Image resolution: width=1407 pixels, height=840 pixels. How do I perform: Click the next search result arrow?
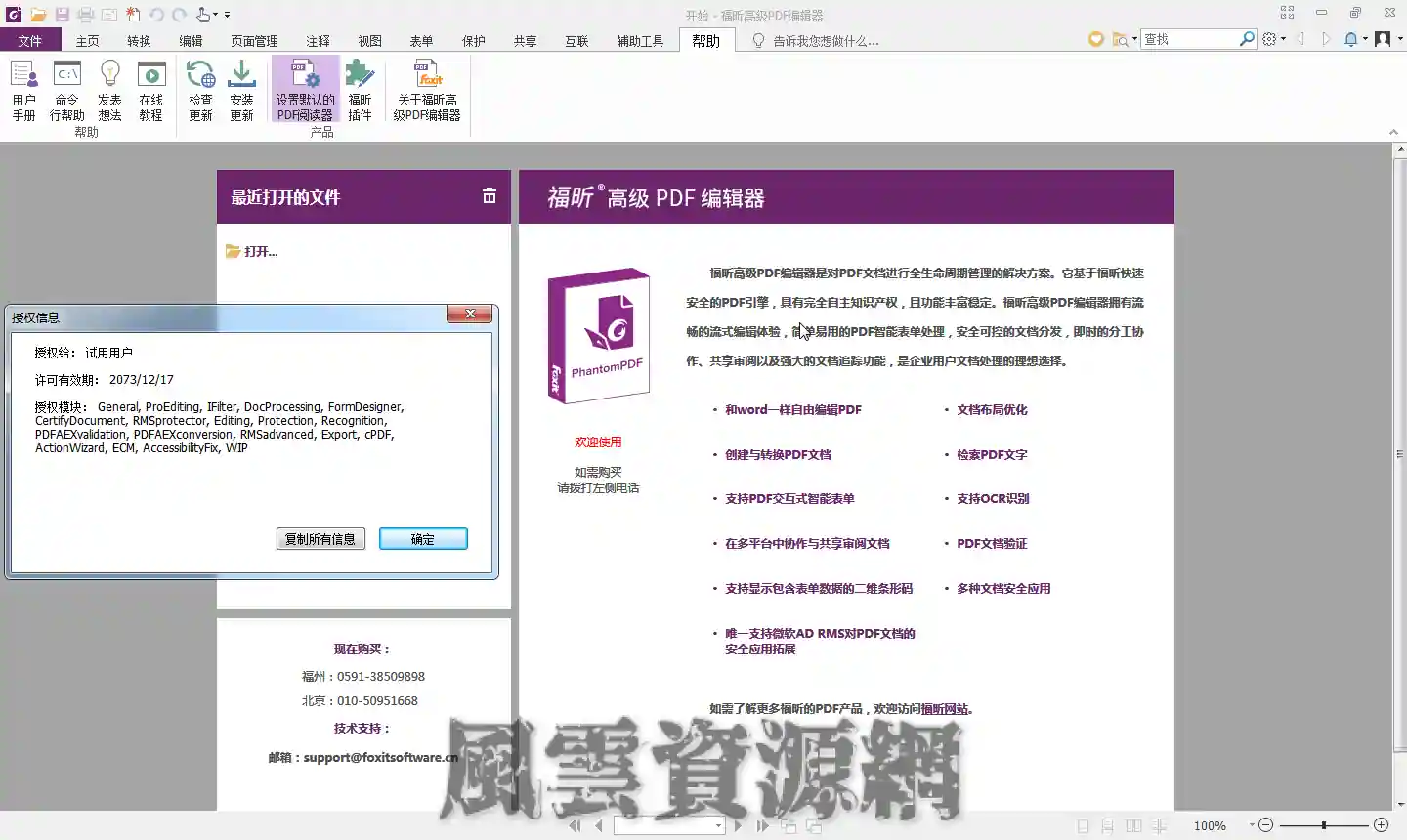(1326, 39)
